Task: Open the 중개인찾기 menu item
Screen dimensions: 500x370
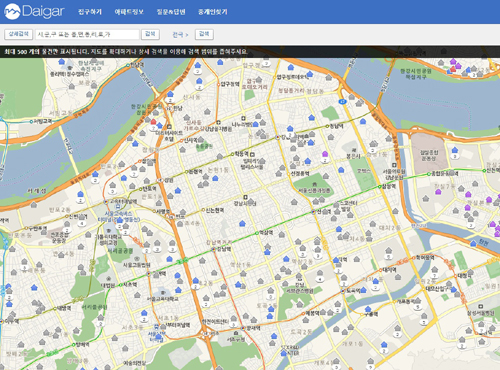Action: tap(213, 12)
